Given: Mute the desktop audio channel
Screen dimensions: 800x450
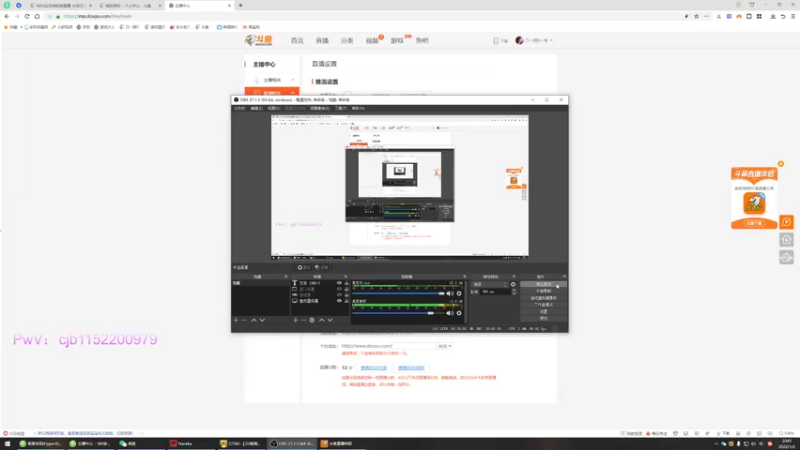Looking at the screenshot, I should pos(449,313).
